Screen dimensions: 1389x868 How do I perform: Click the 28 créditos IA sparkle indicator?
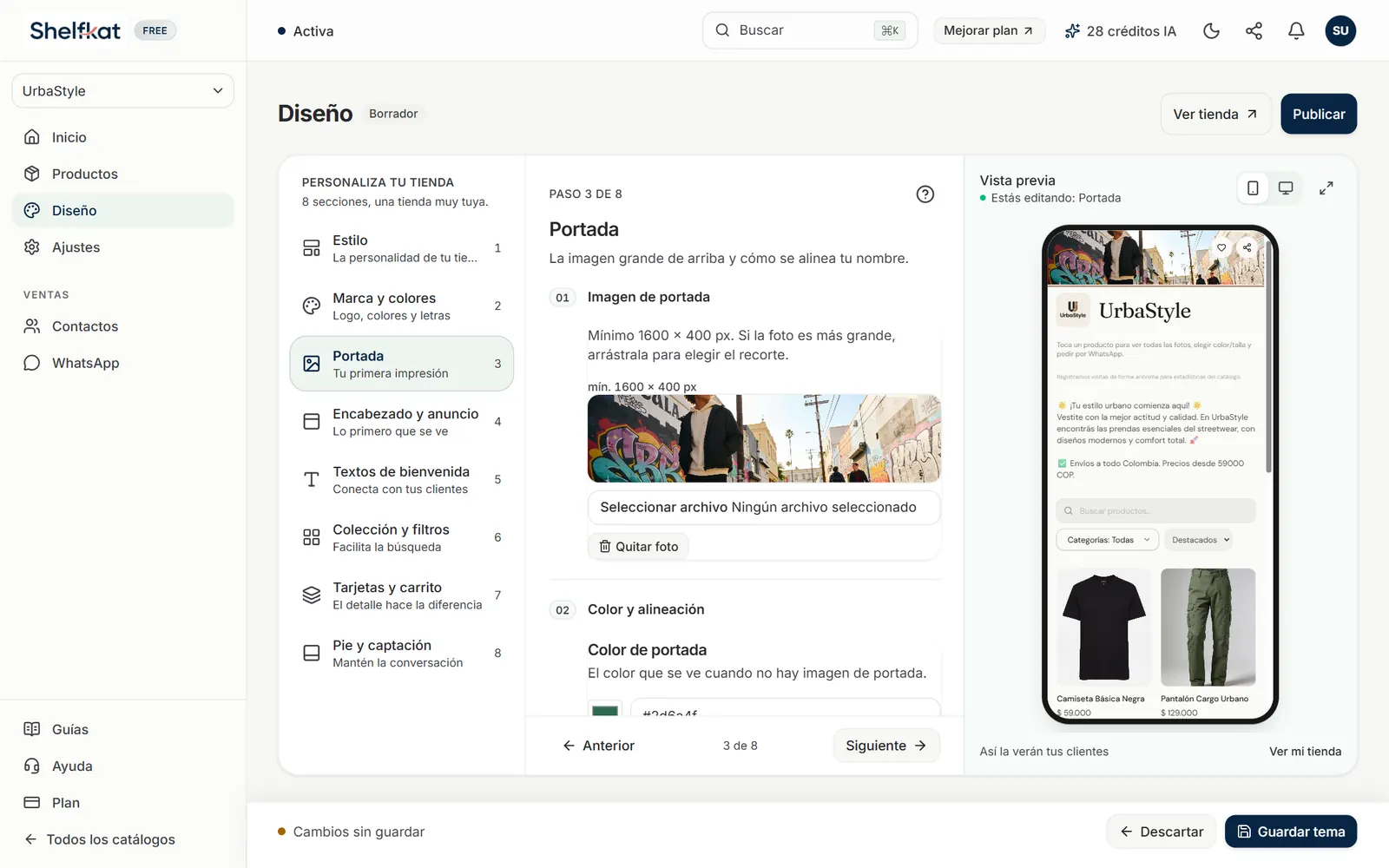(x=1120, y=30)
